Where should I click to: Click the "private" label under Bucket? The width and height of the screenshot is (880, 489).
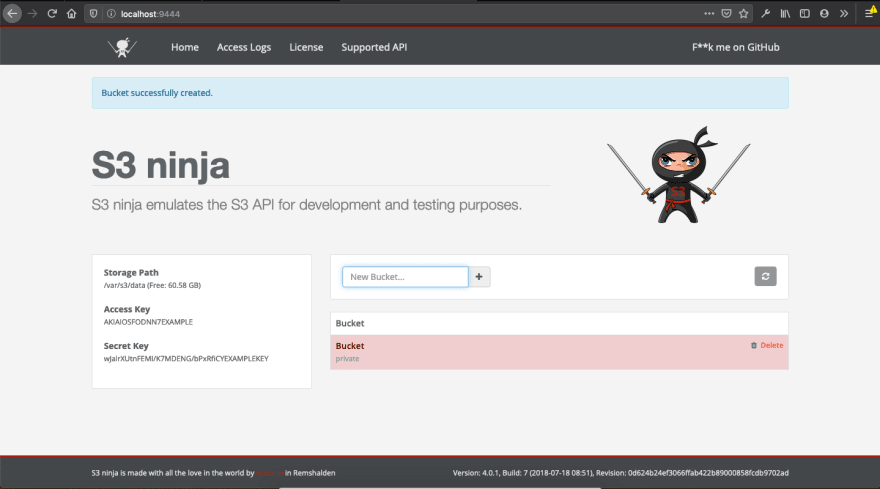(x=347, y=359)
